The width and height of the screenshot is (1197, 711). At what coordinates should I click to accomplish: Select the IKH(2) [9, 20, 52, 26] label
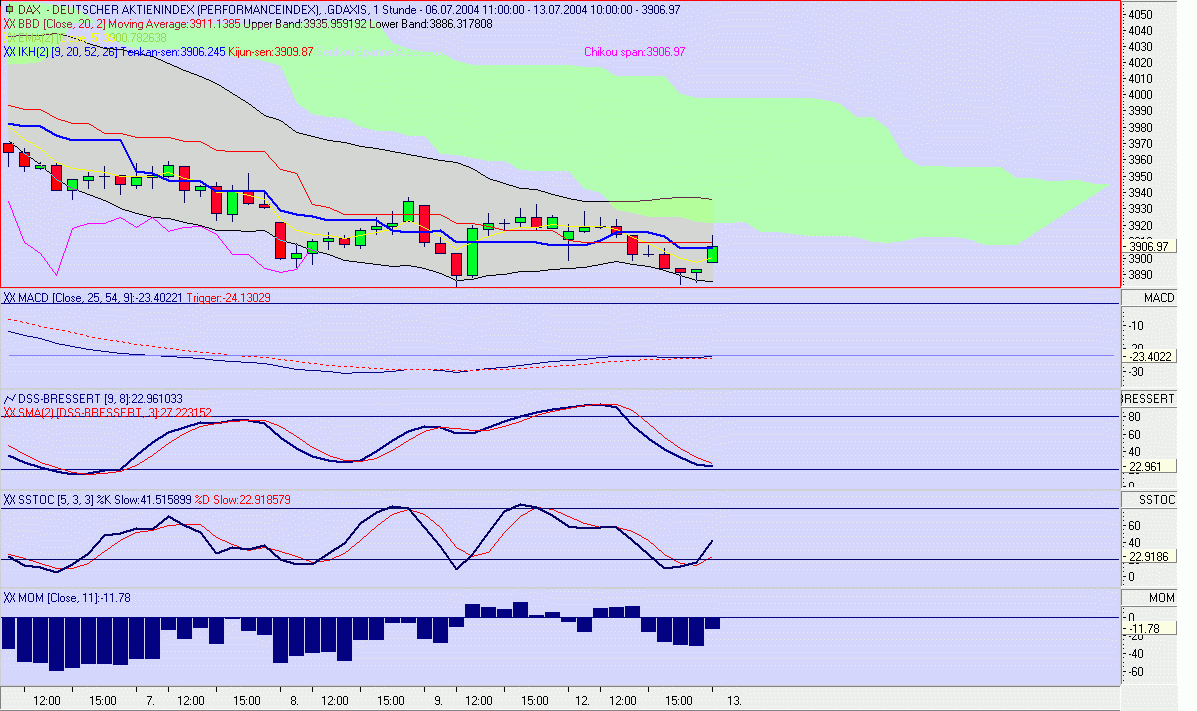(x=68, y=52)
